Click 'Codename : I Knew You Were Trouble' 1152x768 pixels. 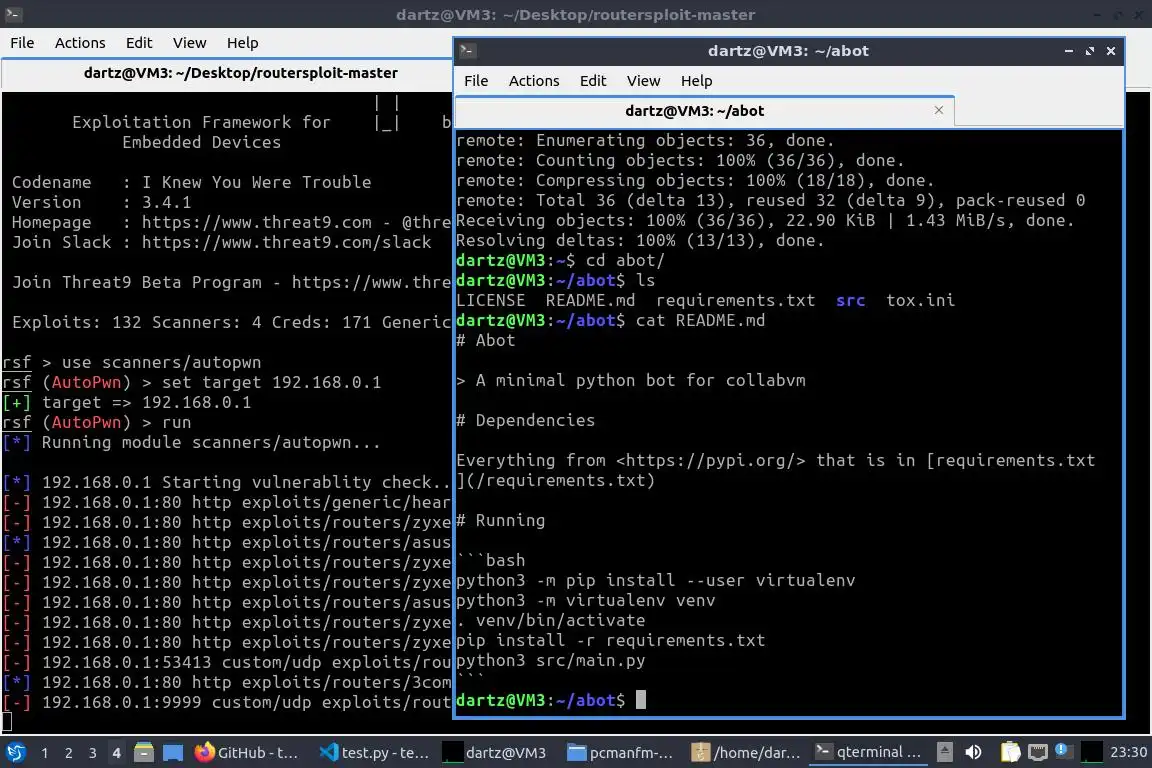[x=191, y=182]
